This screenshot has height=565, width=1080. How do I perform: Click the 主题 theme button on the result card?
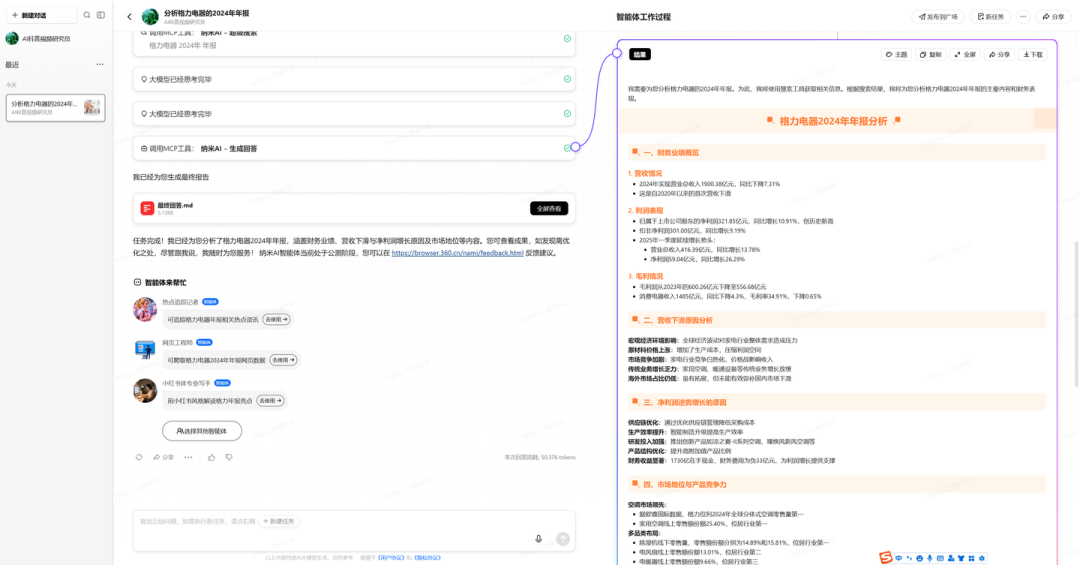[x=897, y=54]
